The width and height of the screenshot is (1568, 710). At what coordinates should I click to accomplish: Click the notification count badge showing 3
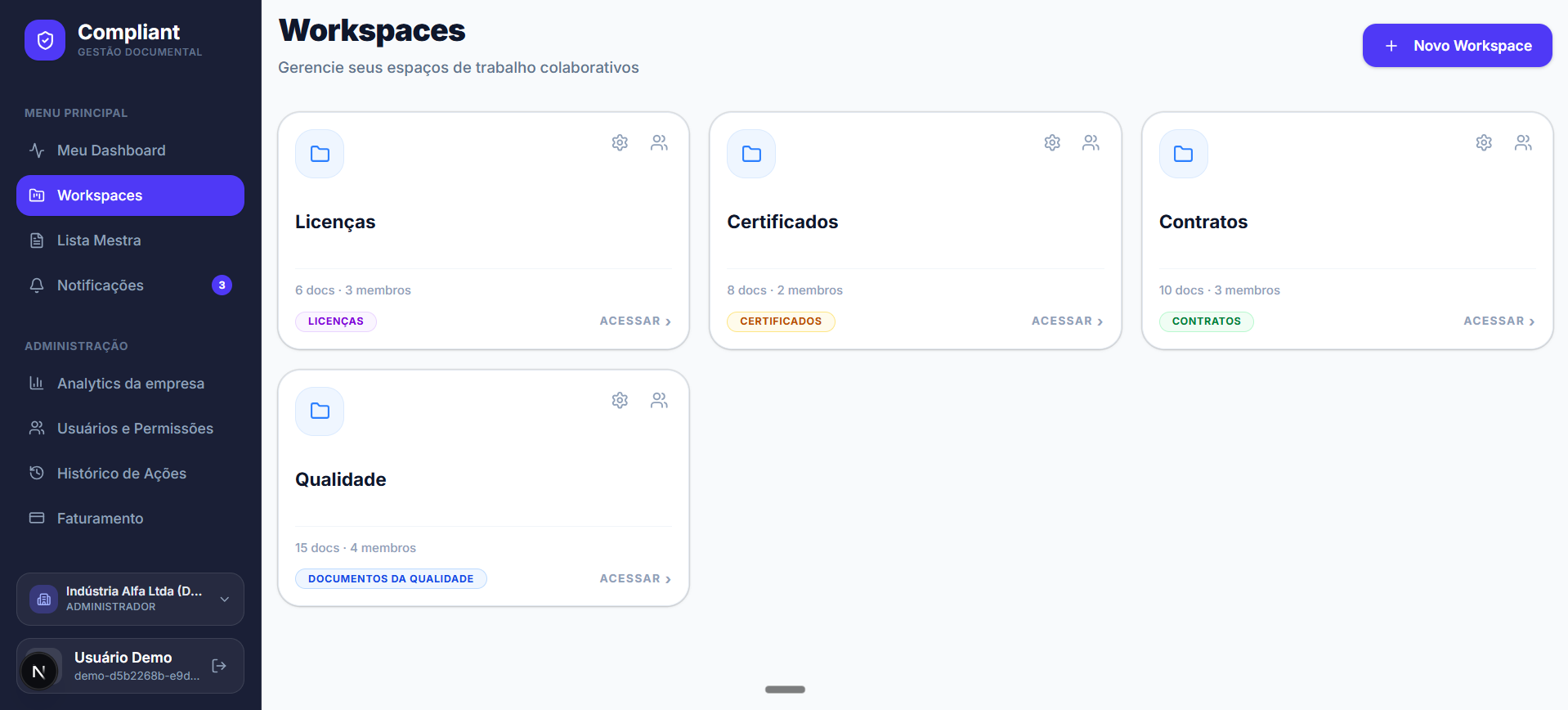pyautogui.click(x=222, y=285)
